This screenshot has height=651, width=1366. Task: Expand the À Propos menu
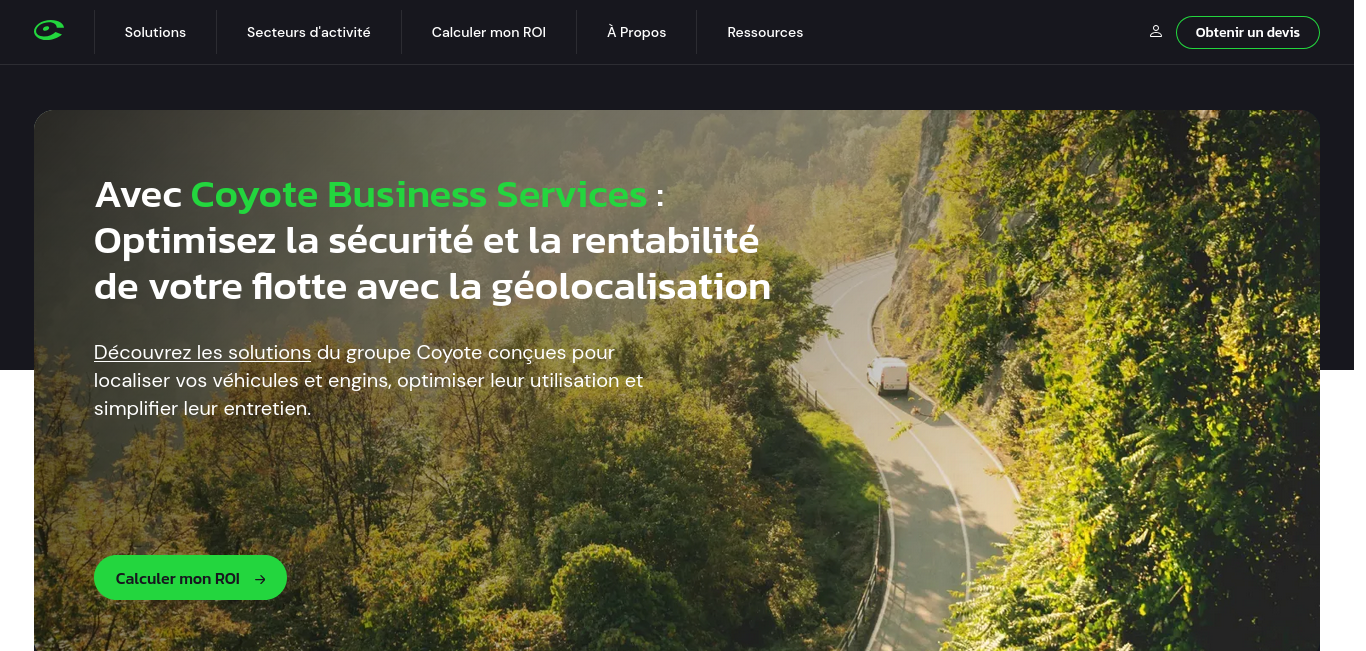(637, 32)
